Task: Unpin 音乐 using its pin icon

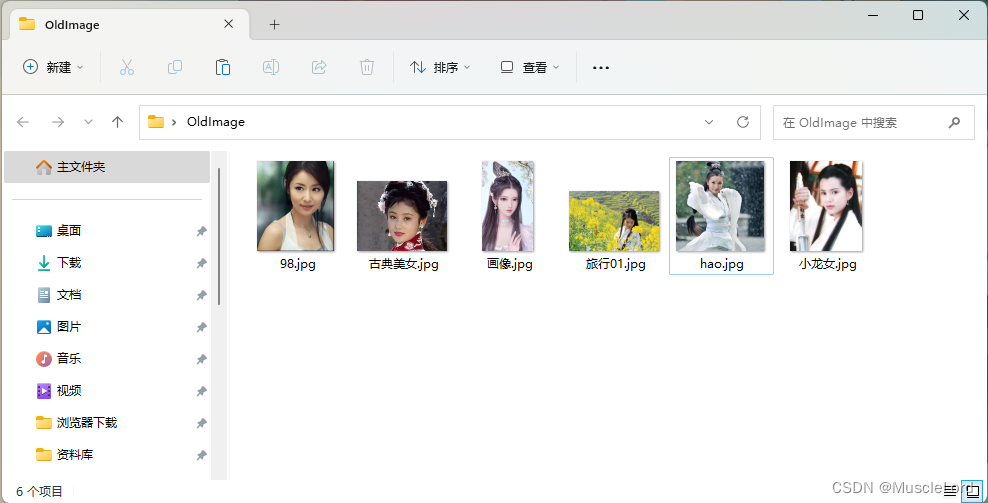Action: [201, 359]
